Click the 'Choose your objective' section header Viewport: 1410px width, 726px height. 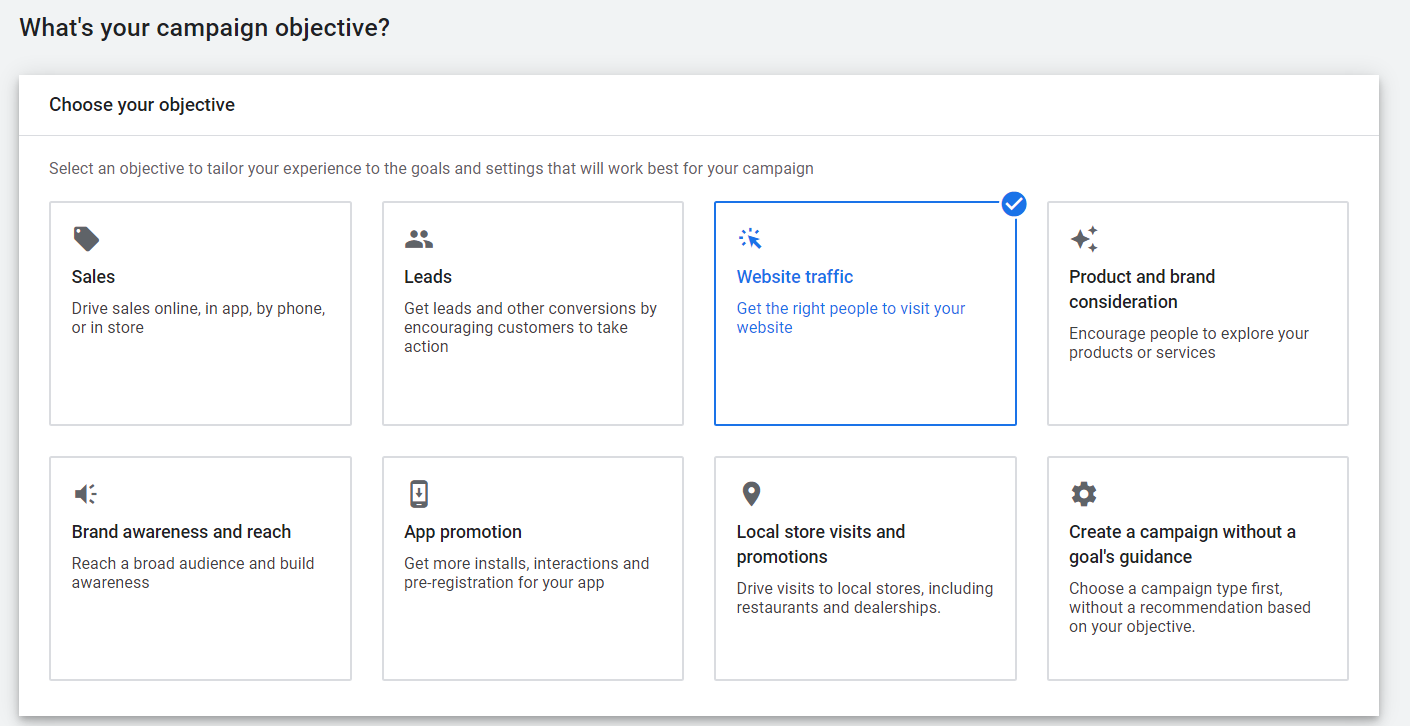(142, 105)
